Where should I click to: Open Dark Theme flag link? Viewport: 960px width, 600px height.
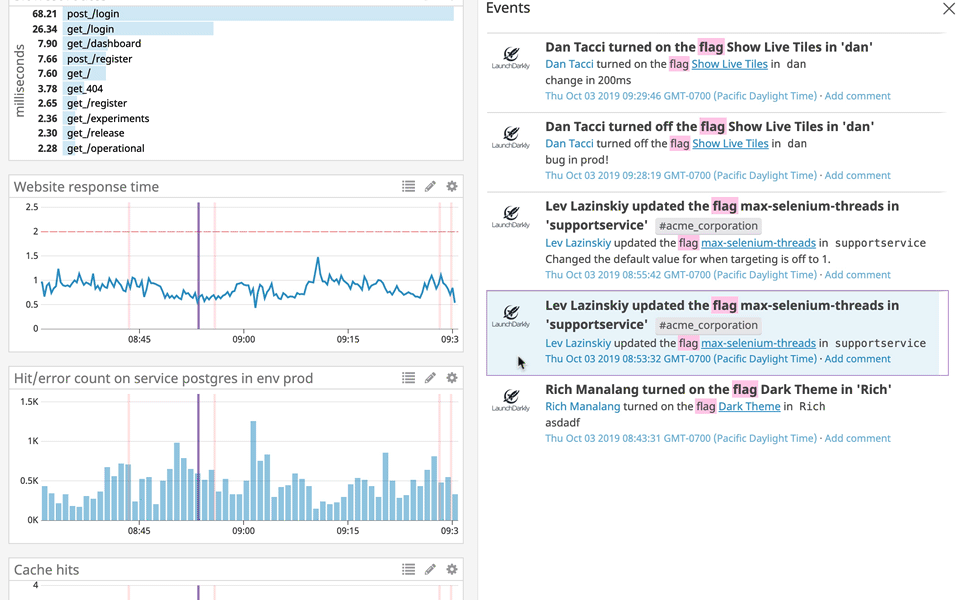pos(749,407)
